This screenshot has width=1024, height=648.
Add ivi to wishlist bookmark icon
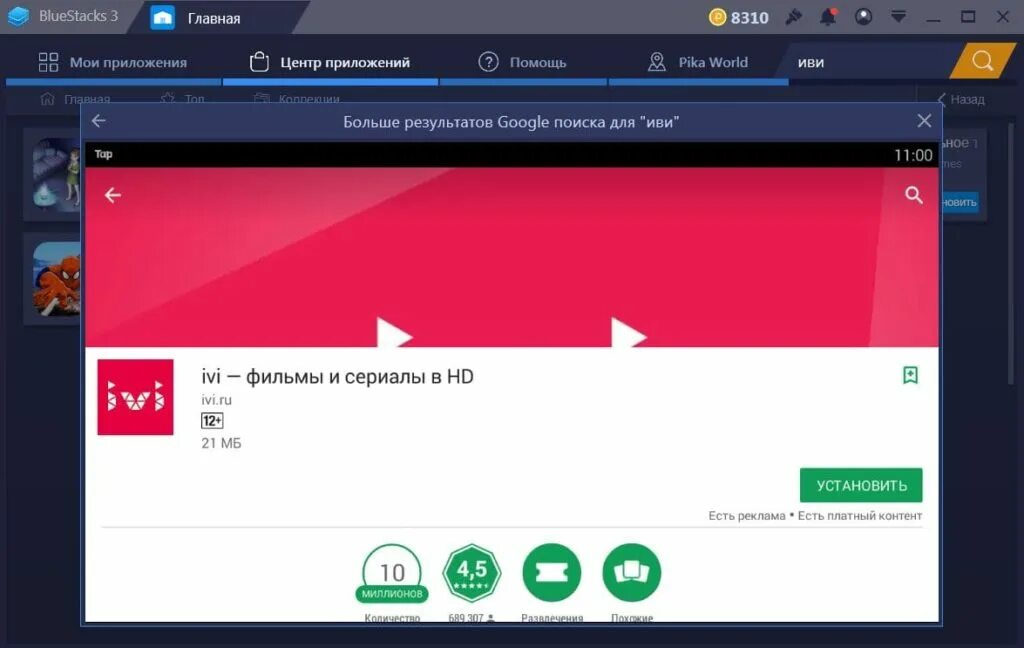[910, 375]
